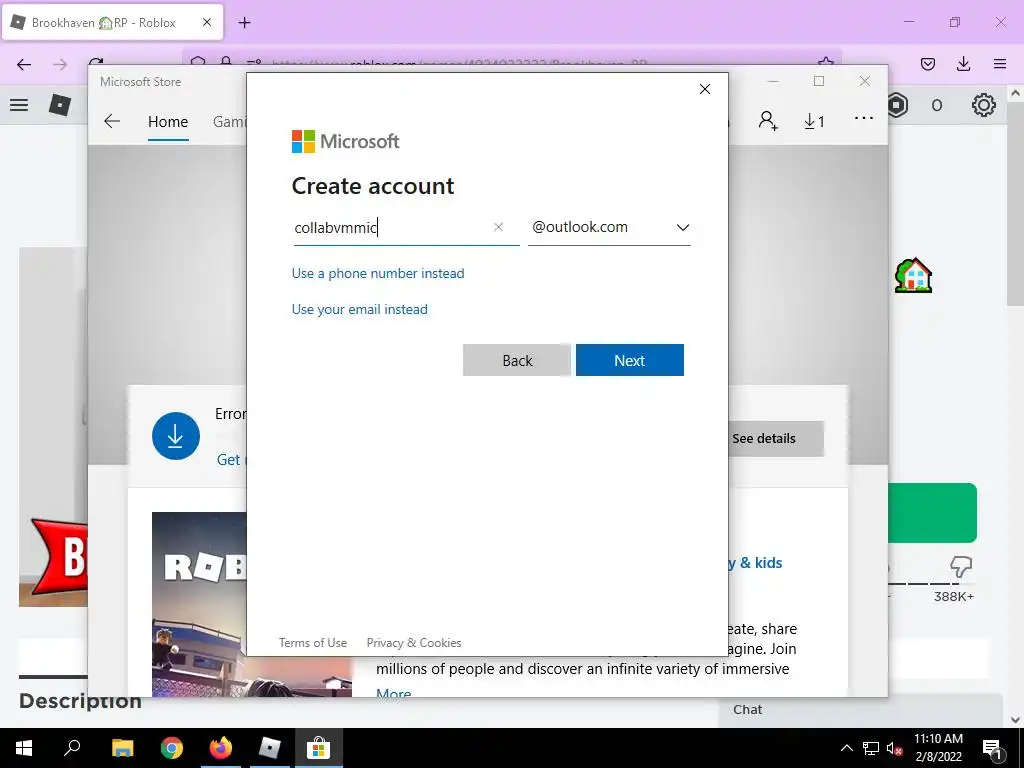The width and height of the screenshot is (1024, 768).
Task: Click Firefox back navigation arrow
Action: [x=24, y=64]
